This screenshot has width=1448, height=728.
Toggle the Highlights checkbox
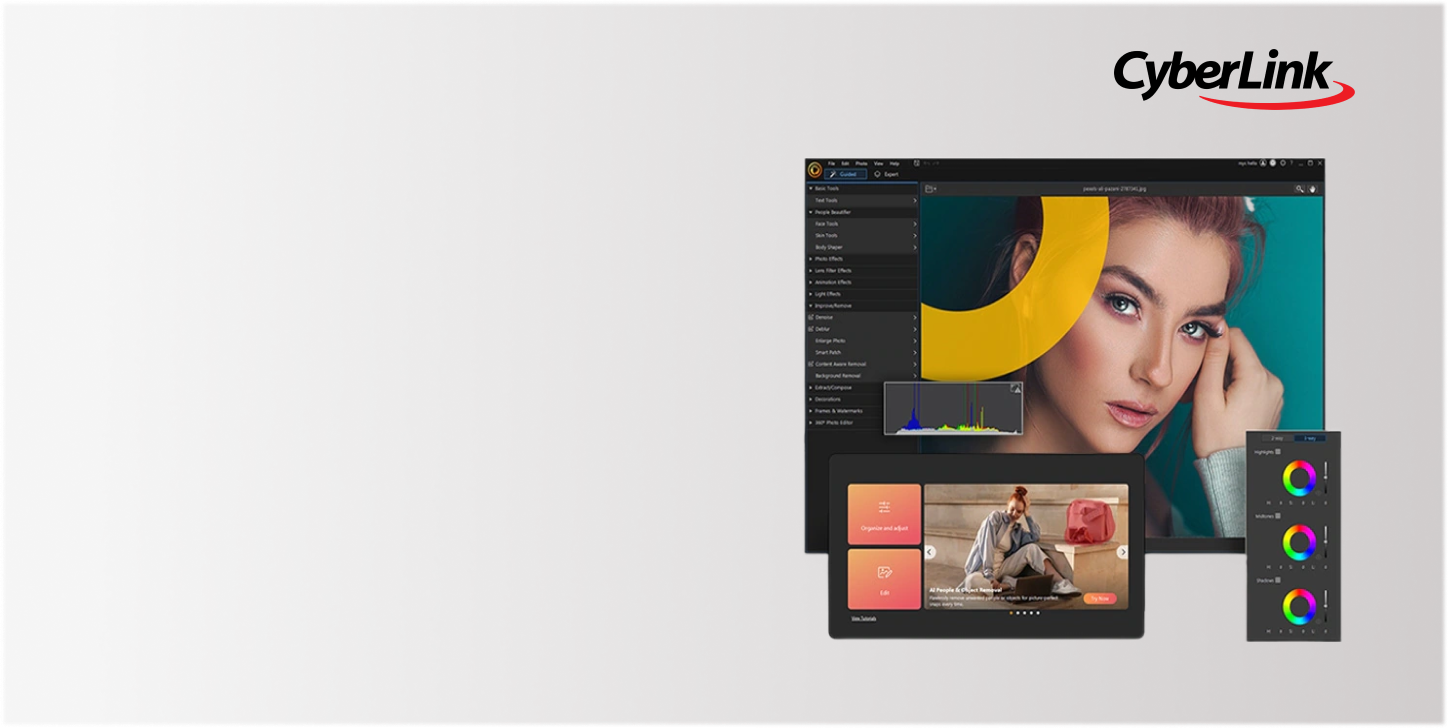[1278, 452]
